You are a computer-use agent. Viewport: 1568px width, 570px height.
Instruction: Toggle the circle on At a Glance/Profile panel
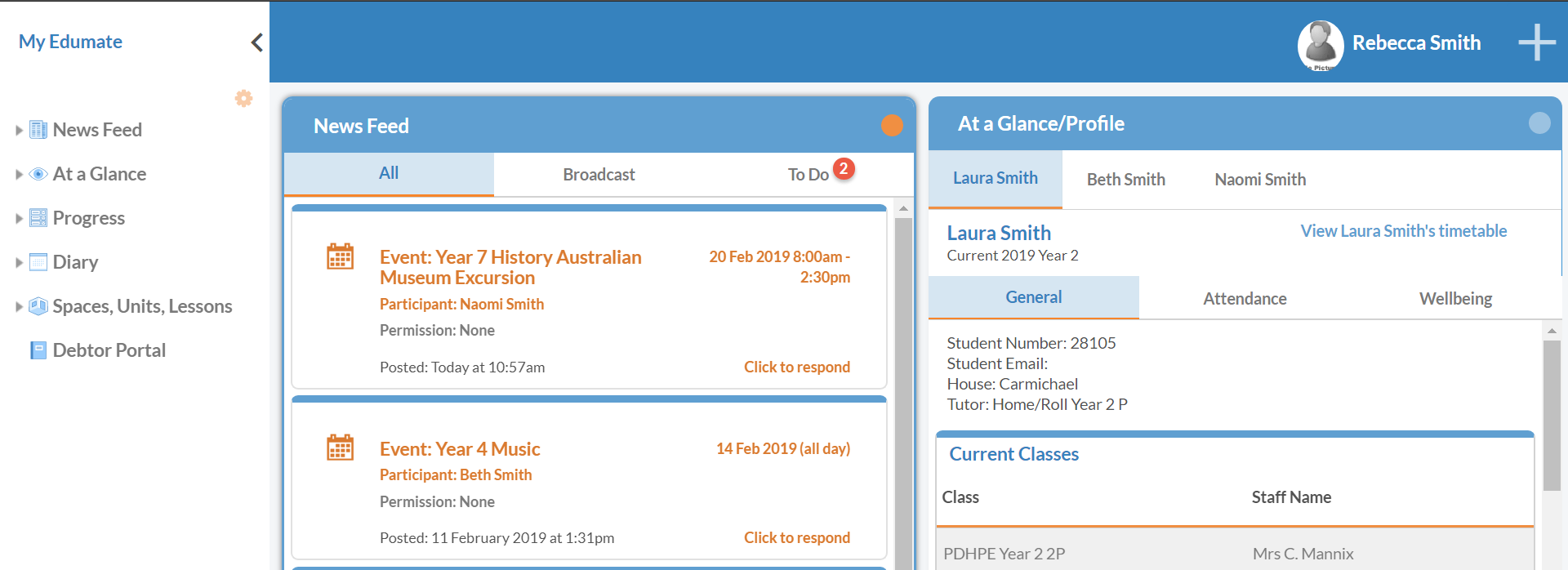pyautogui.click(x=1539, y=123)
